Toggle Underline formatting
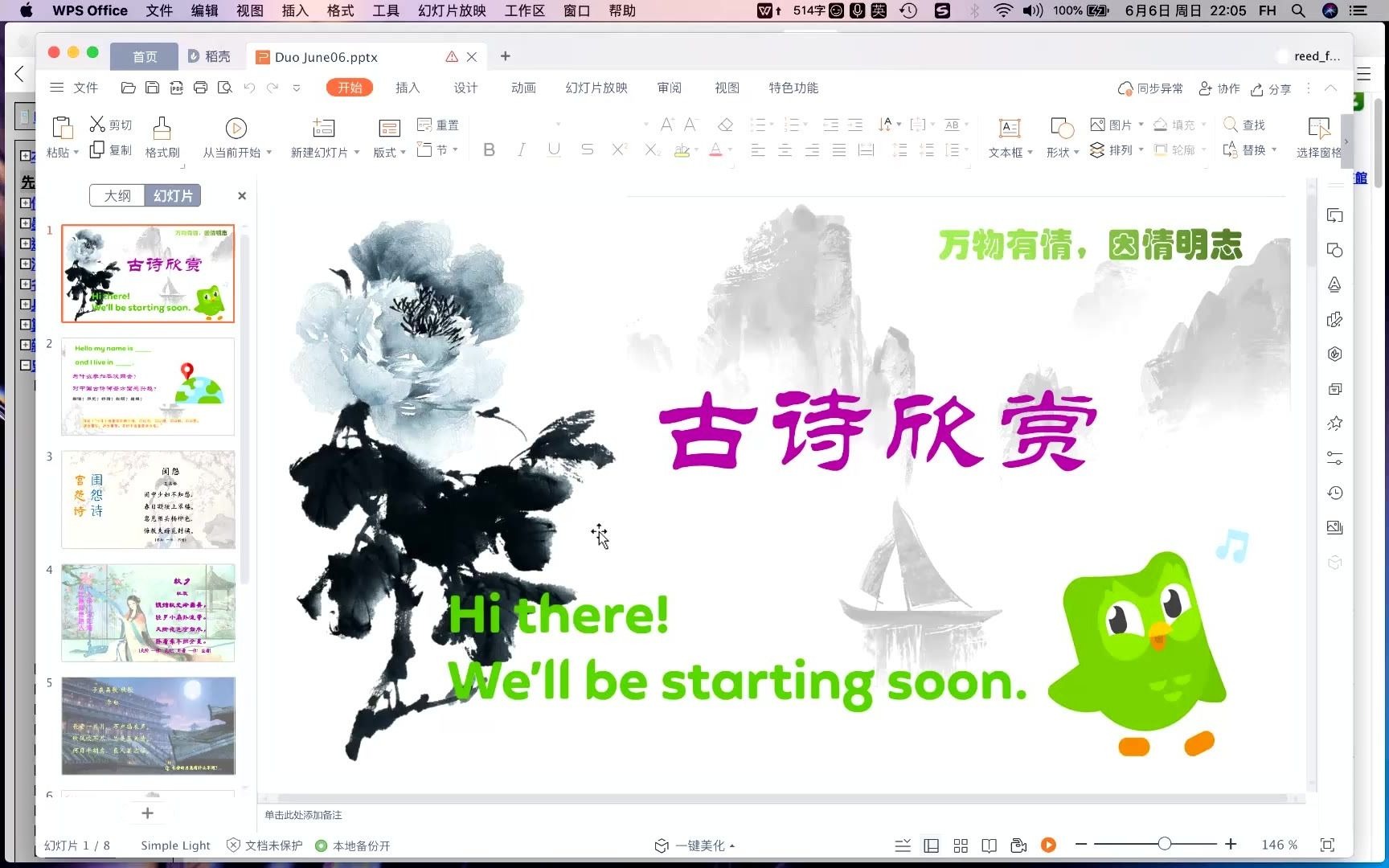Viewport: 1389px width, 868px height. tap(554, 149)
